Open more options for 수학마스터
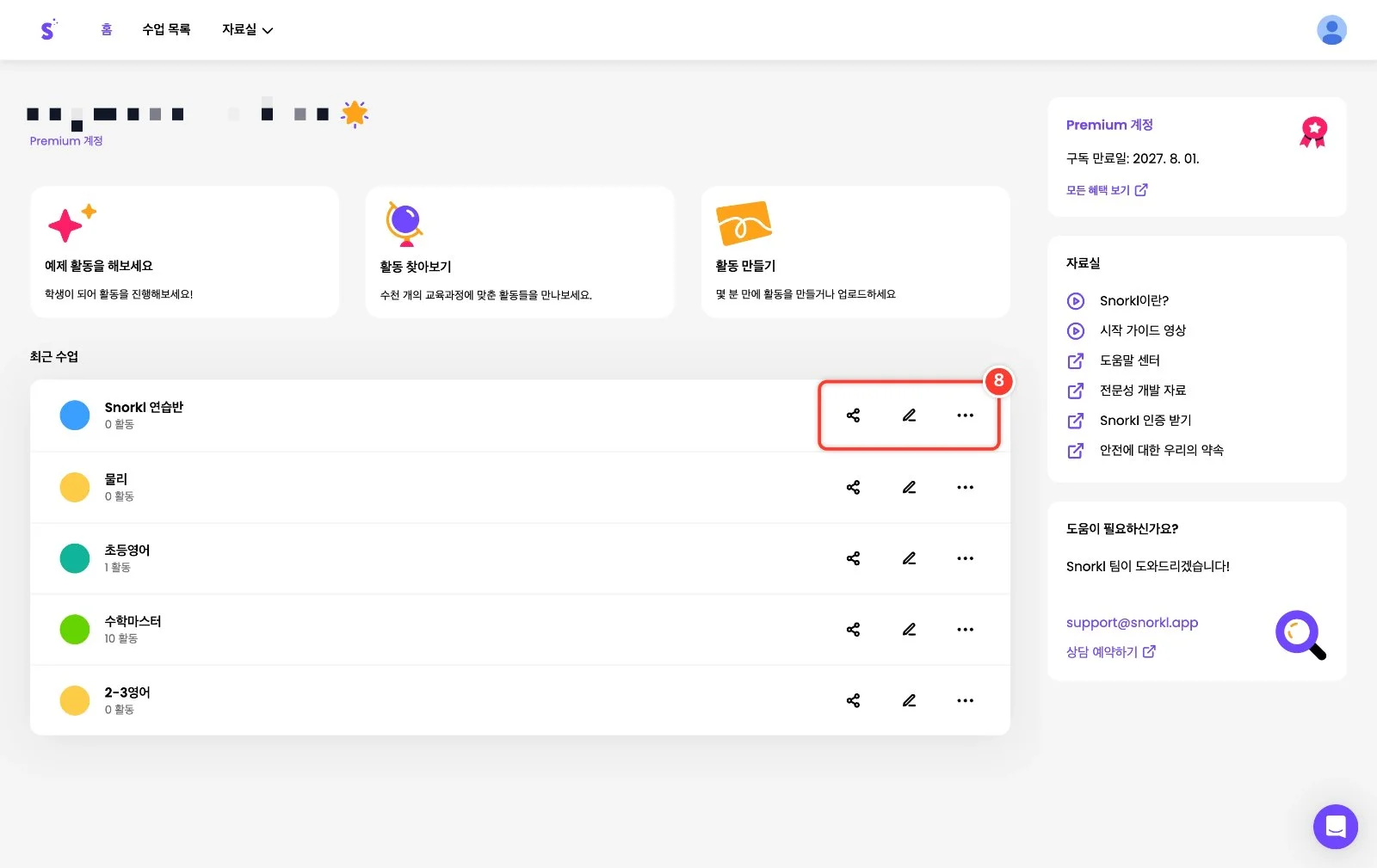The width and height of the screenshot is (1377, 868). click(x=966, y=630)
